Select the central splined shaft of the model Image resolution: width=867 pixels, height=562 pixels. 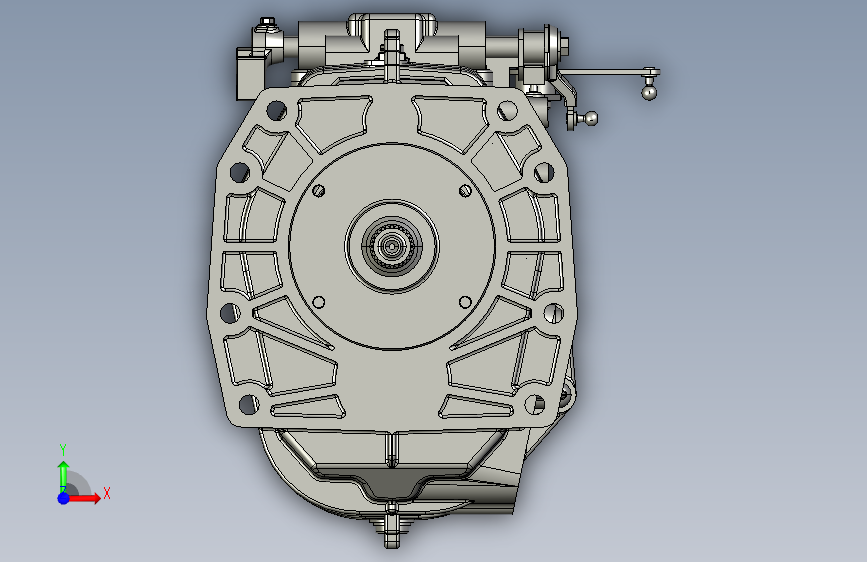[391, 247]
